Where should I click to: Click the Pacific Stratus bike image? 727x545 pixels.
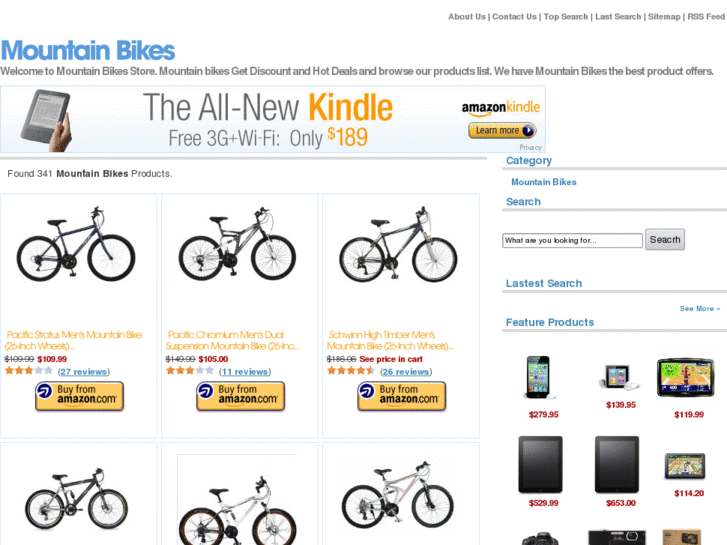coord(76,243)
